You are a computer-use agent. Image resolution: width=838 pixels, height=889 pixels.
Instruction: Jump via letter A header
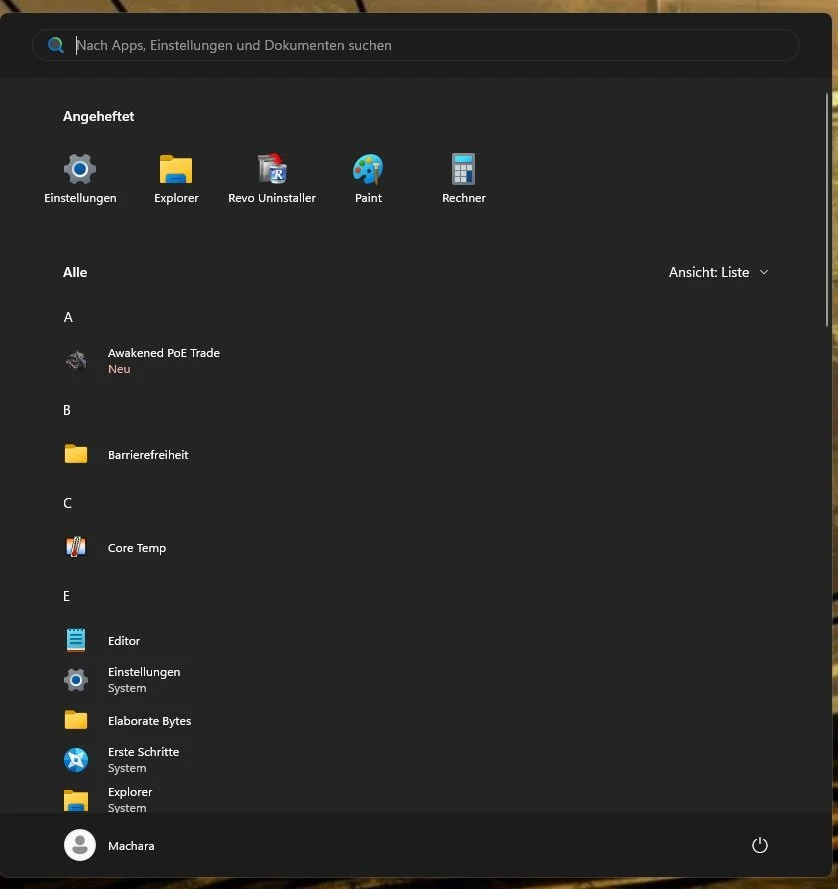coord(68,318)
